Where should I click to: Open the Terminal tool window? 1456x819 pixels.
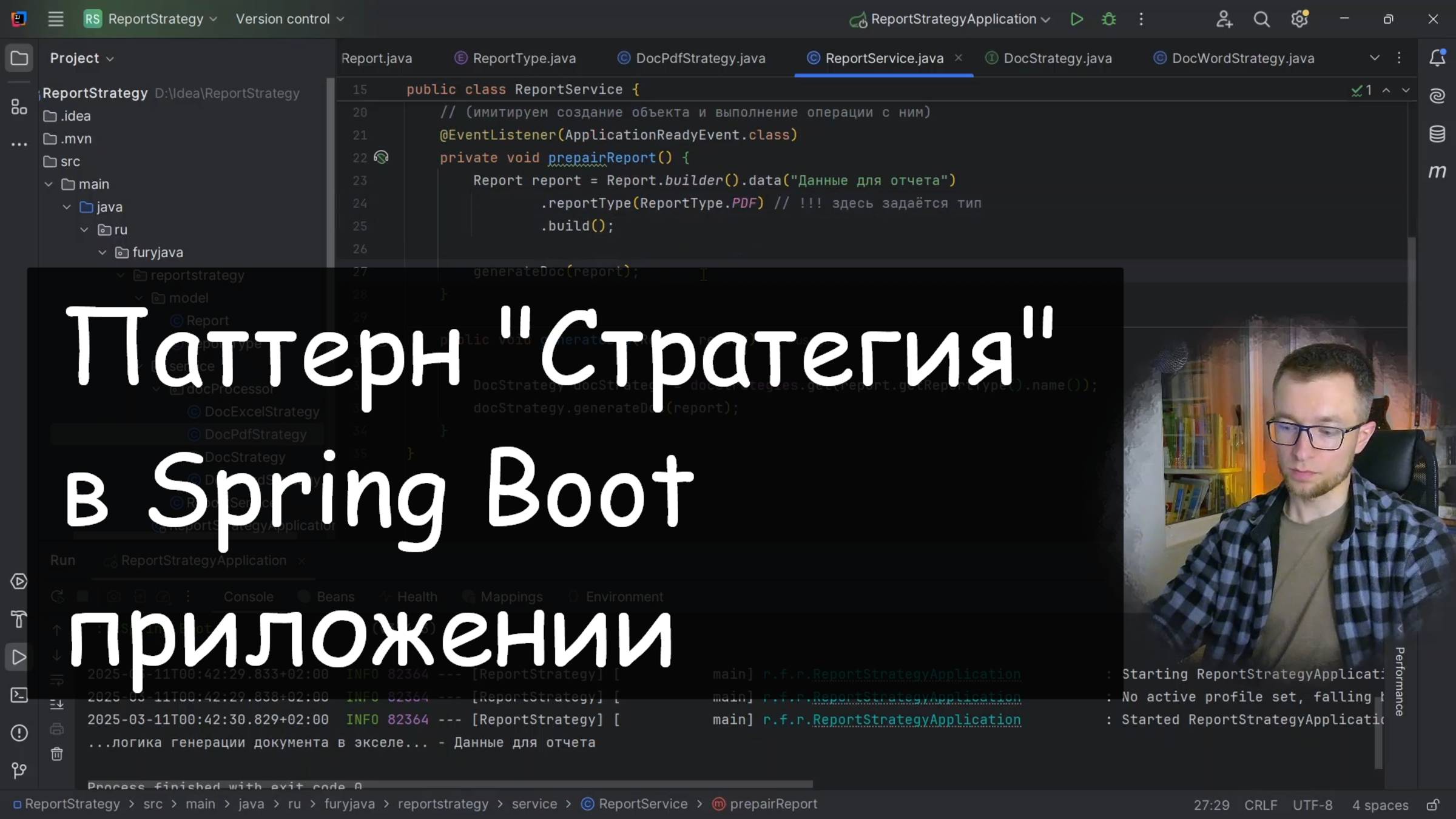pyautogui.click(x=19, y=695)
